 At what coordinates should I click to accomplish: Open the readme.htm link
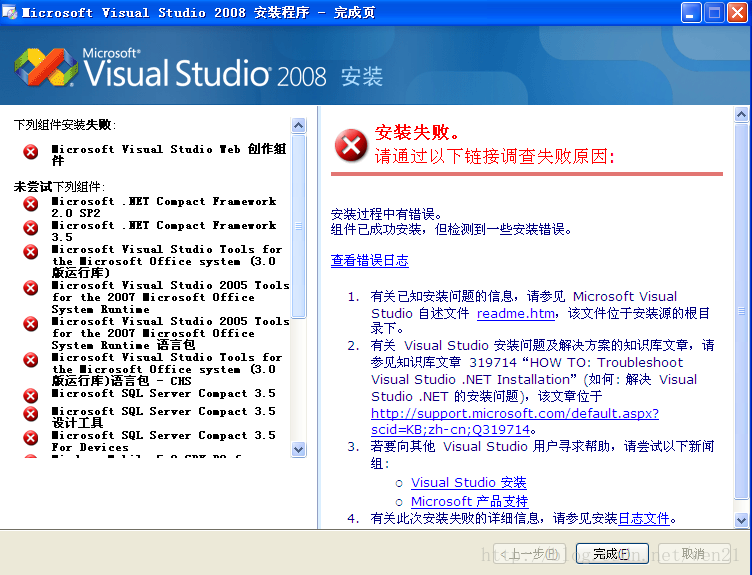516,314
